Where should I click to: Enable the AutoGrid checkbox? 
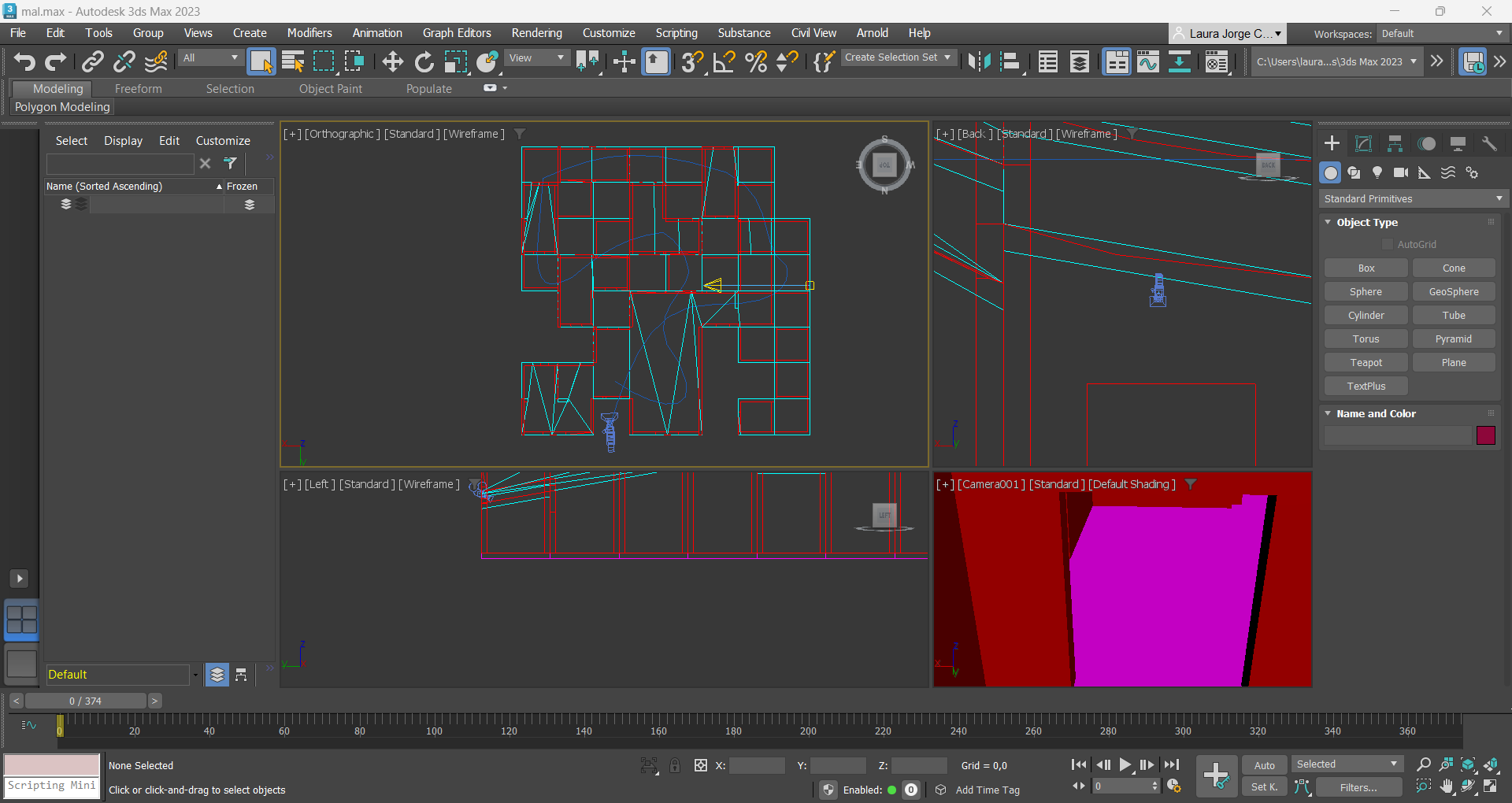[1388, 245]
